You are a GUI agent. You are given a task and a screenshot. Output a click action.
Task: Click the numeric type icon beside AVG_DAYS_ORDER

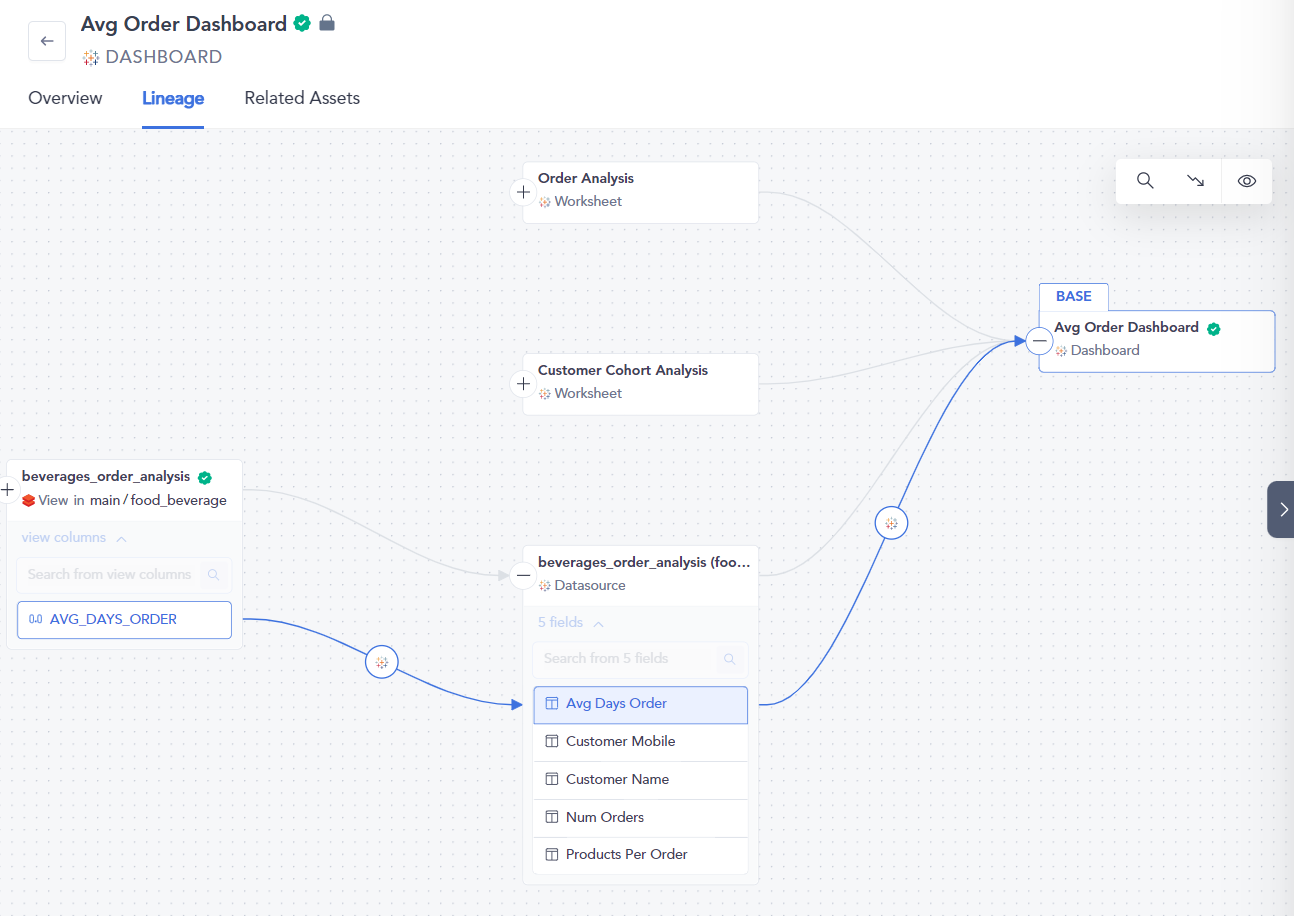pos(37,620)
